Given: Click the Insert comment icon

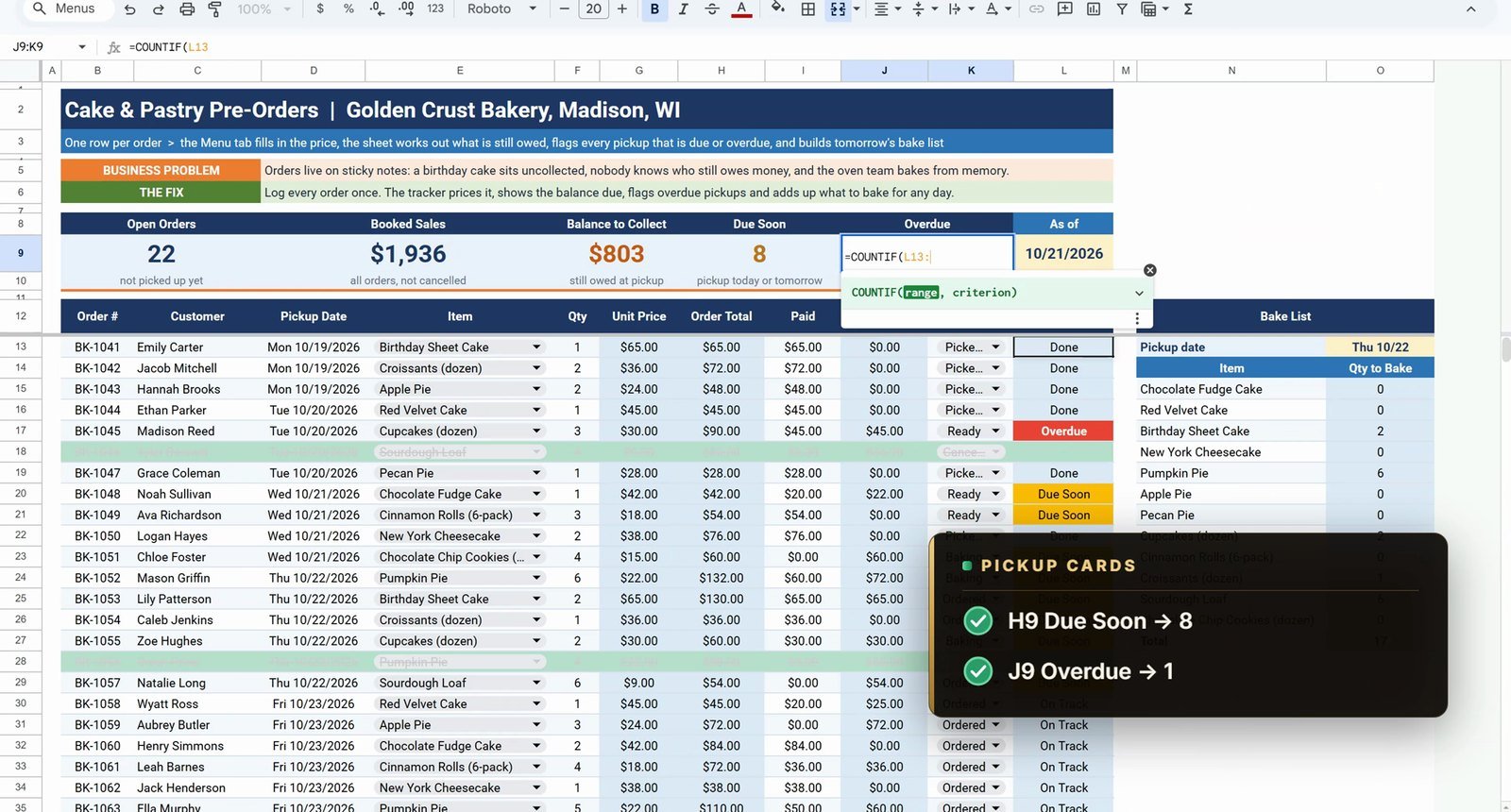Looking at the screenshot, I should click(x=1064, y=8).
